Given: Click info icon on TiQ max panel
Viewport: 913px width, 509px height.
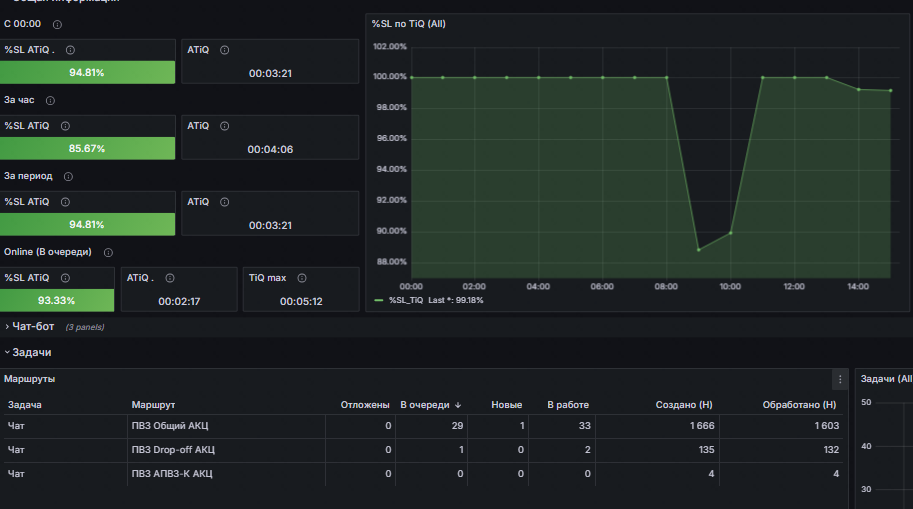Looking at the screenshot, I should pyautogui.click(x=302, y=278).
